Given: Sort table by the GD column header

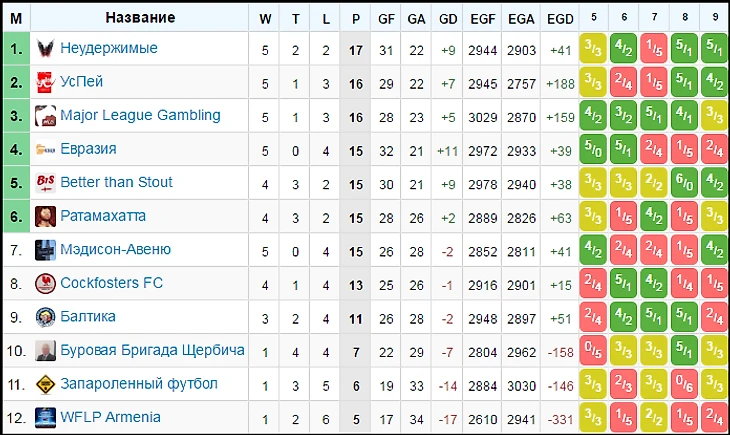Looking at the screenshot, I should pyautogui.click(x=451, y=17).
